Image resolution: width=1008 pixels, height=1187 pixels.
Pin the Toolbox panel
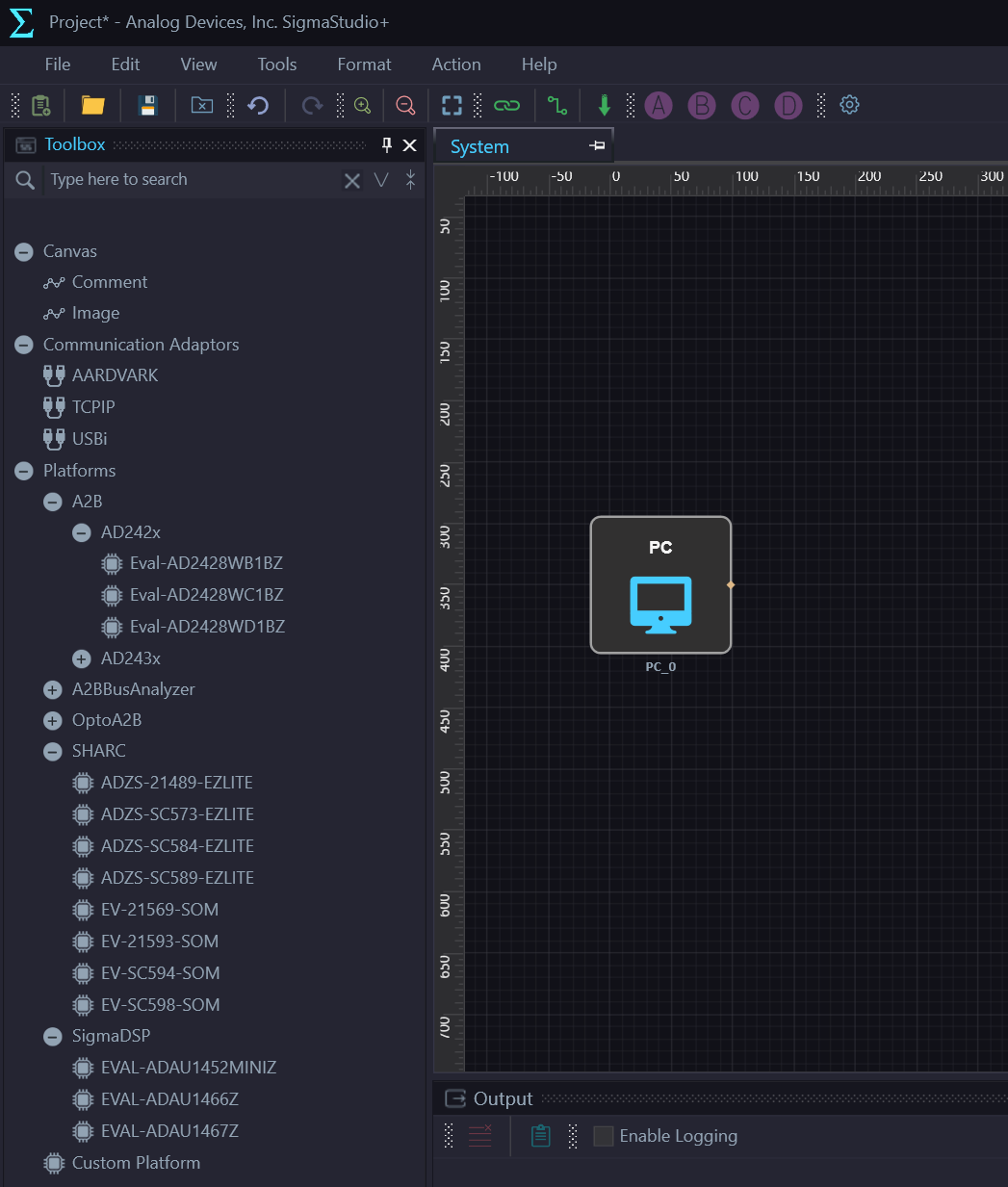387,145
